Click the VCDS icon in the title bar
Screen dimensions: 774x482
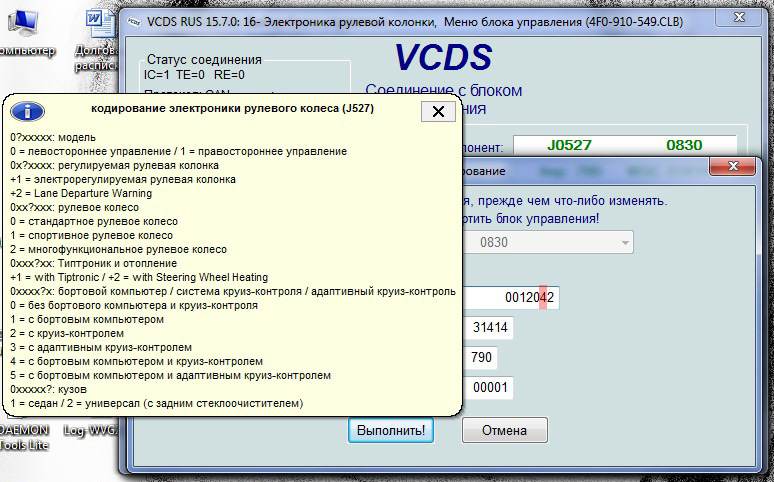click(x=134, y=22)
